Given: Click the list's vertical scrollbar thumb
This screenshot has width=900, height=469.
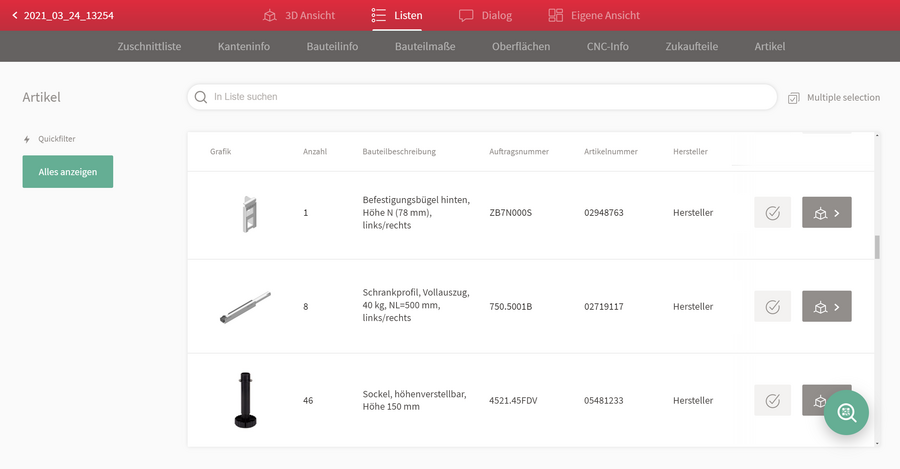Looking at the screenshot, I should tap(877, 247).
